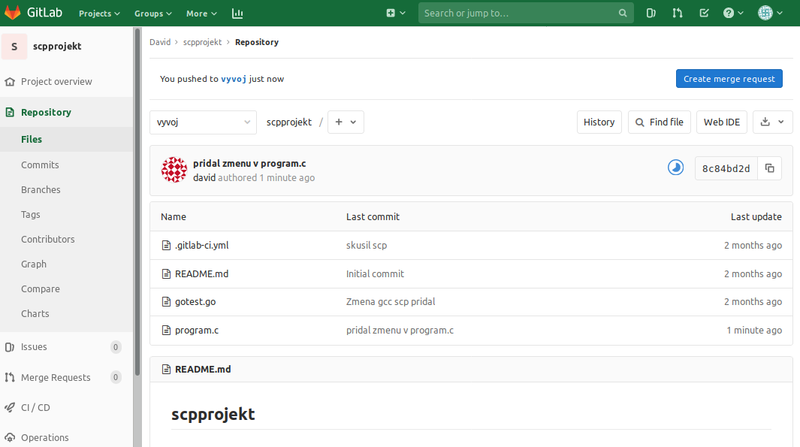Click the scpprojekt project avatar S
800x447 pixels.
(x=14, y=46)
